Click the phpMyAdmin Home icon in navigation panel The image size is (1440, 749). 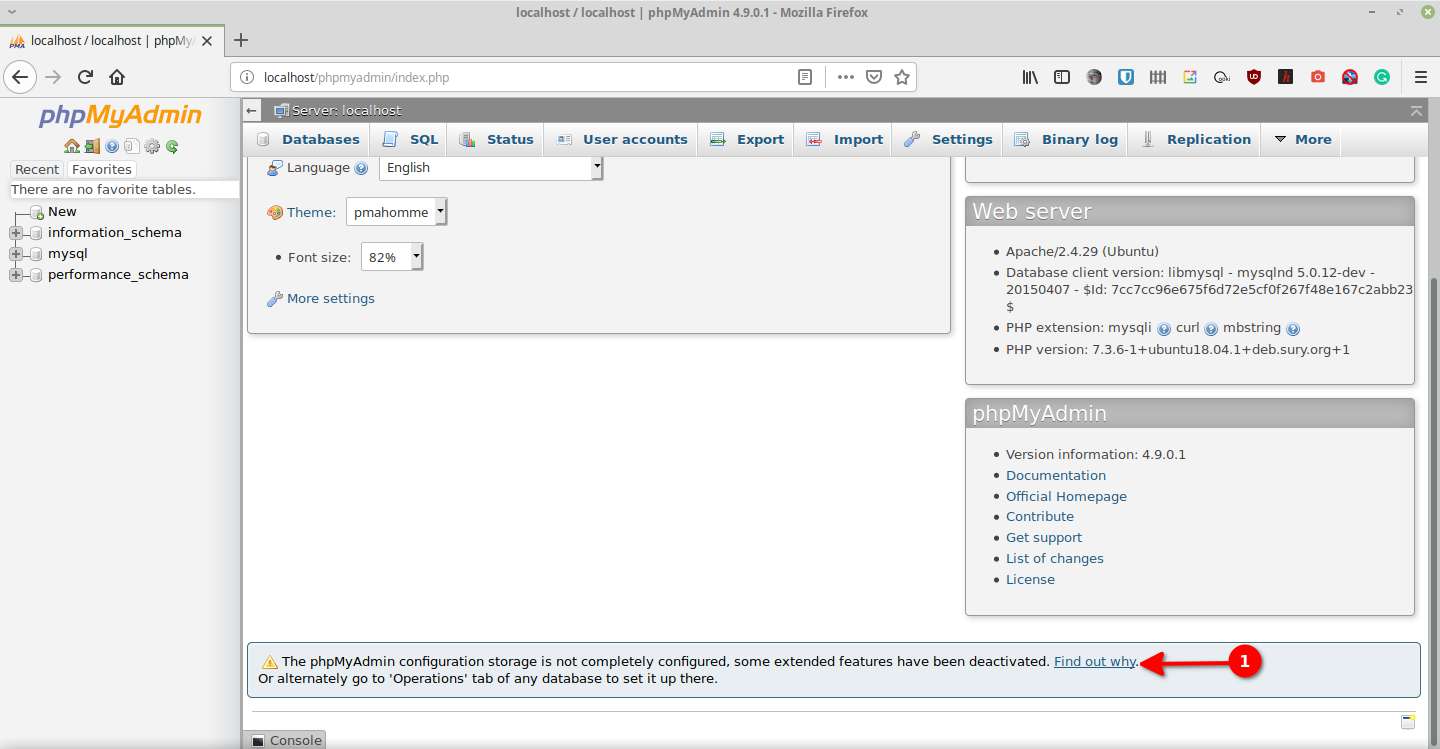[72, 146]
